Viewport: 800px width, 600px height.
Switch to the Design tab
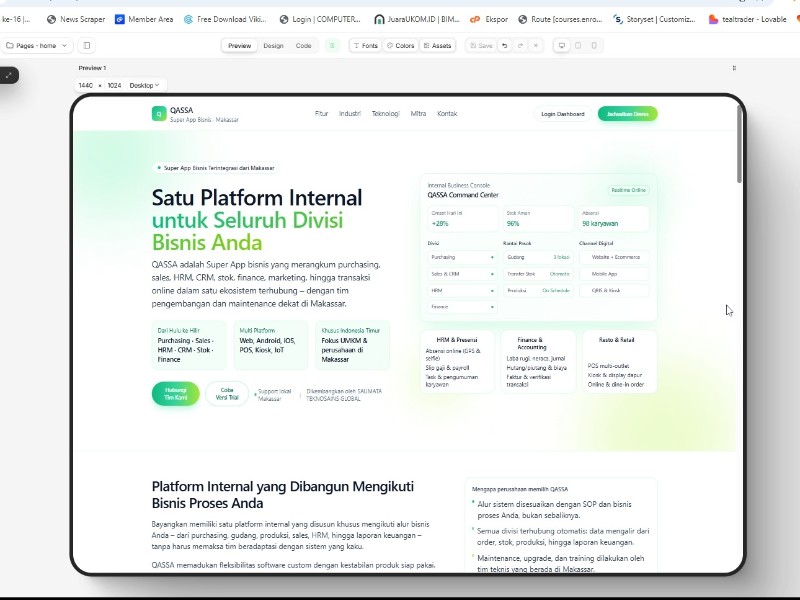(x=273, y=45)
